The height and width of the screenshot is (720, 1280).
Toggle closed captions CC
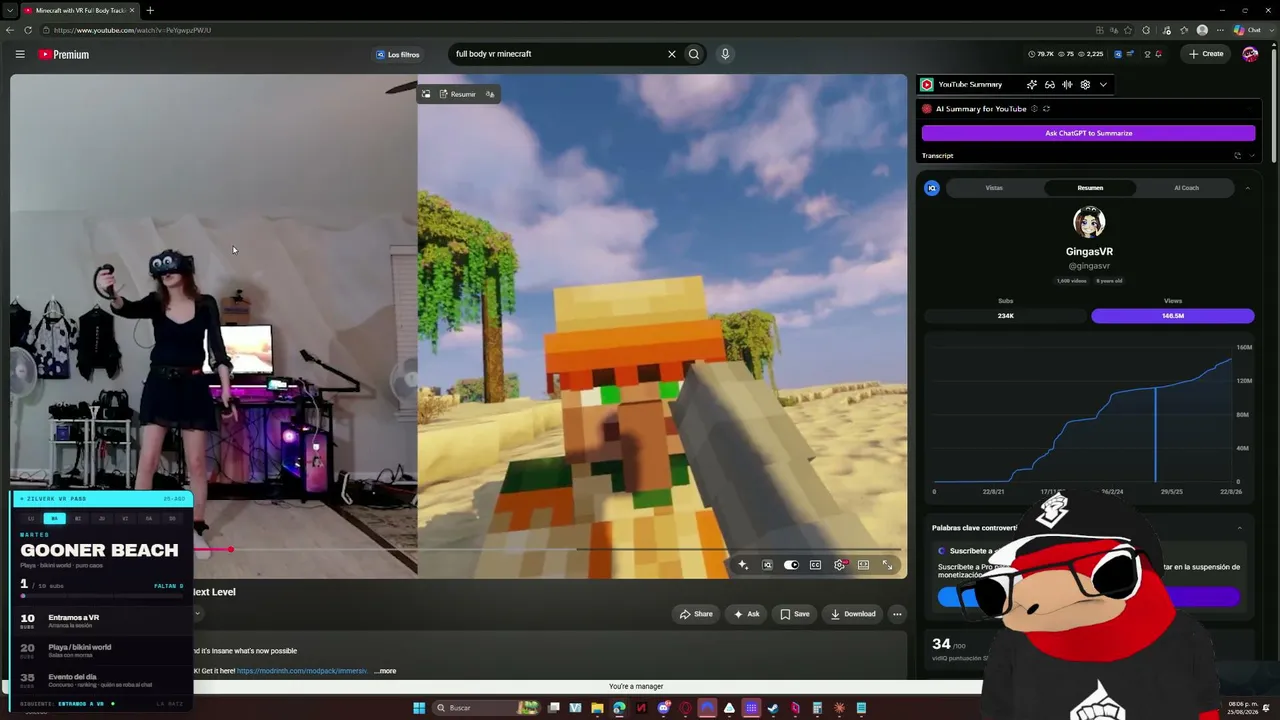coord(815,565)
